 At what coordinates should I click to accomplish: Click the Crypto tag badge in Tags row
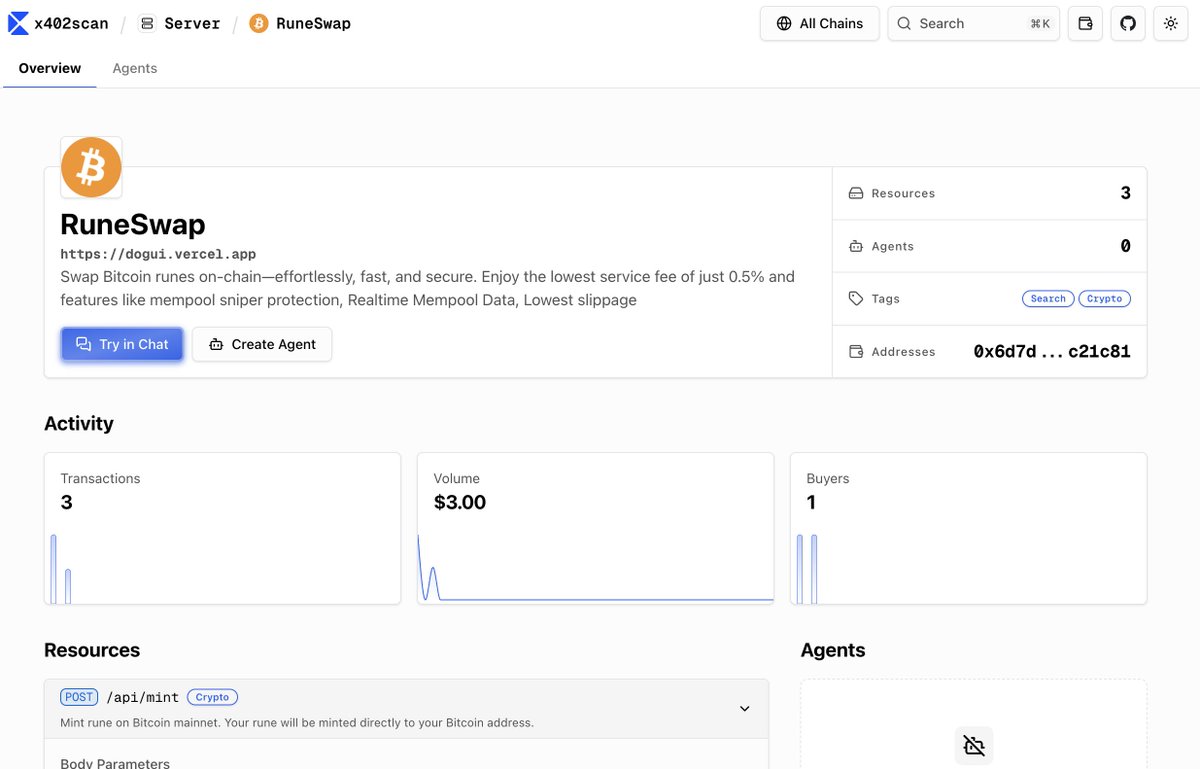tap(1104, 298)
